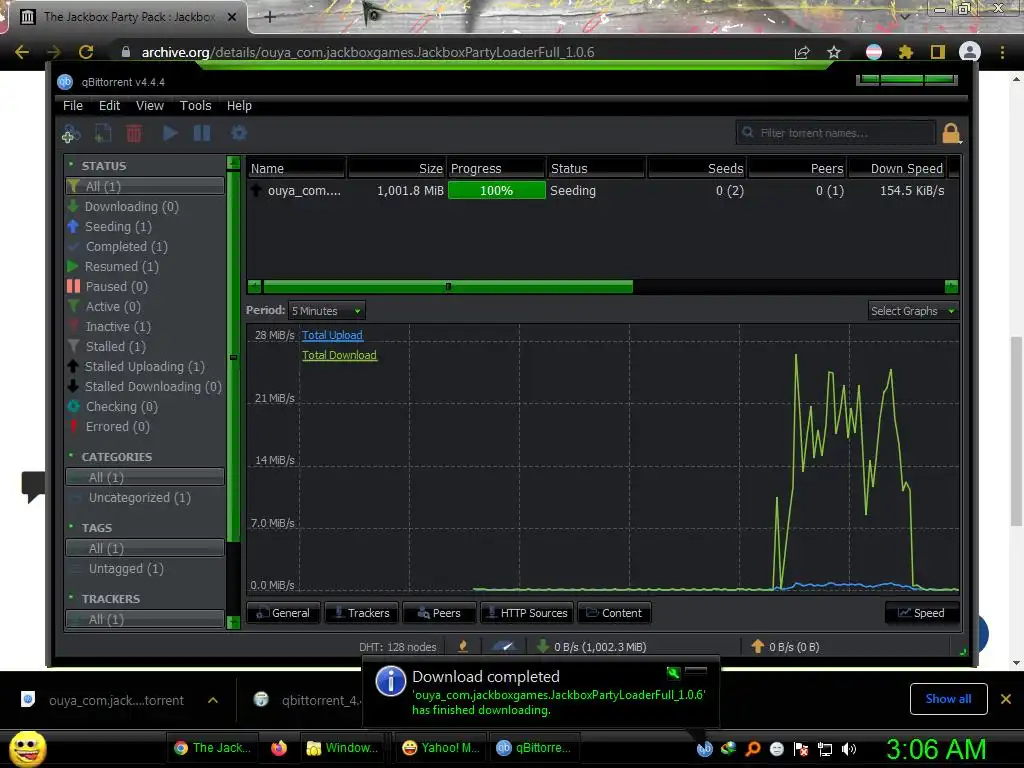The height and width of the screenshot is (768, 1024).
Task: Click the Add Torrent File toolbar icon
Action: click(x=103, y=133)
